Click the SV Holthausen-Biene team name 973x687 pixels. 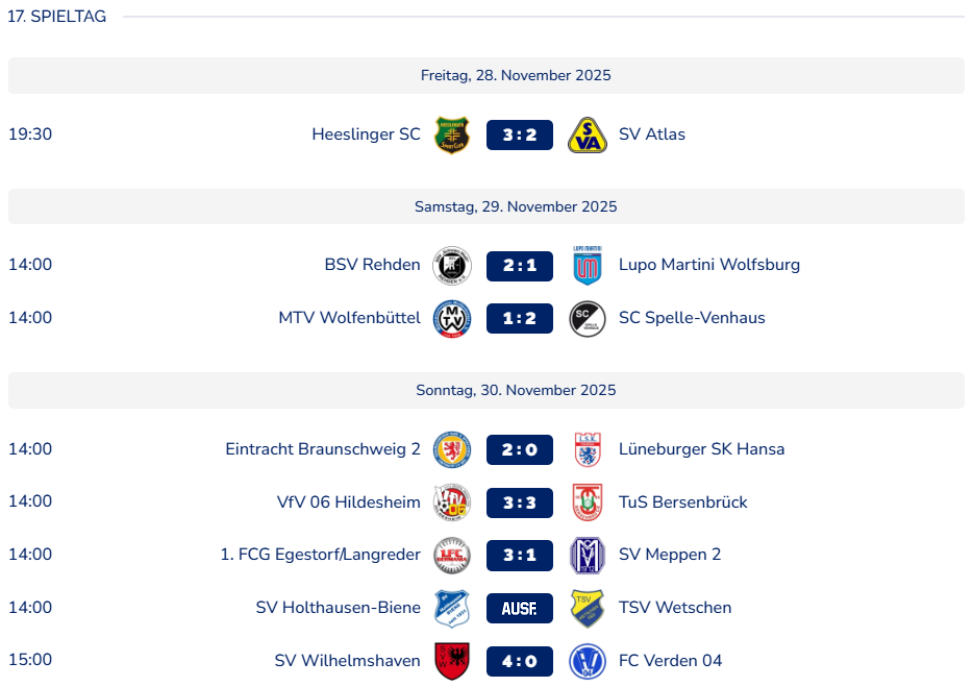click(x=338, y=608)
